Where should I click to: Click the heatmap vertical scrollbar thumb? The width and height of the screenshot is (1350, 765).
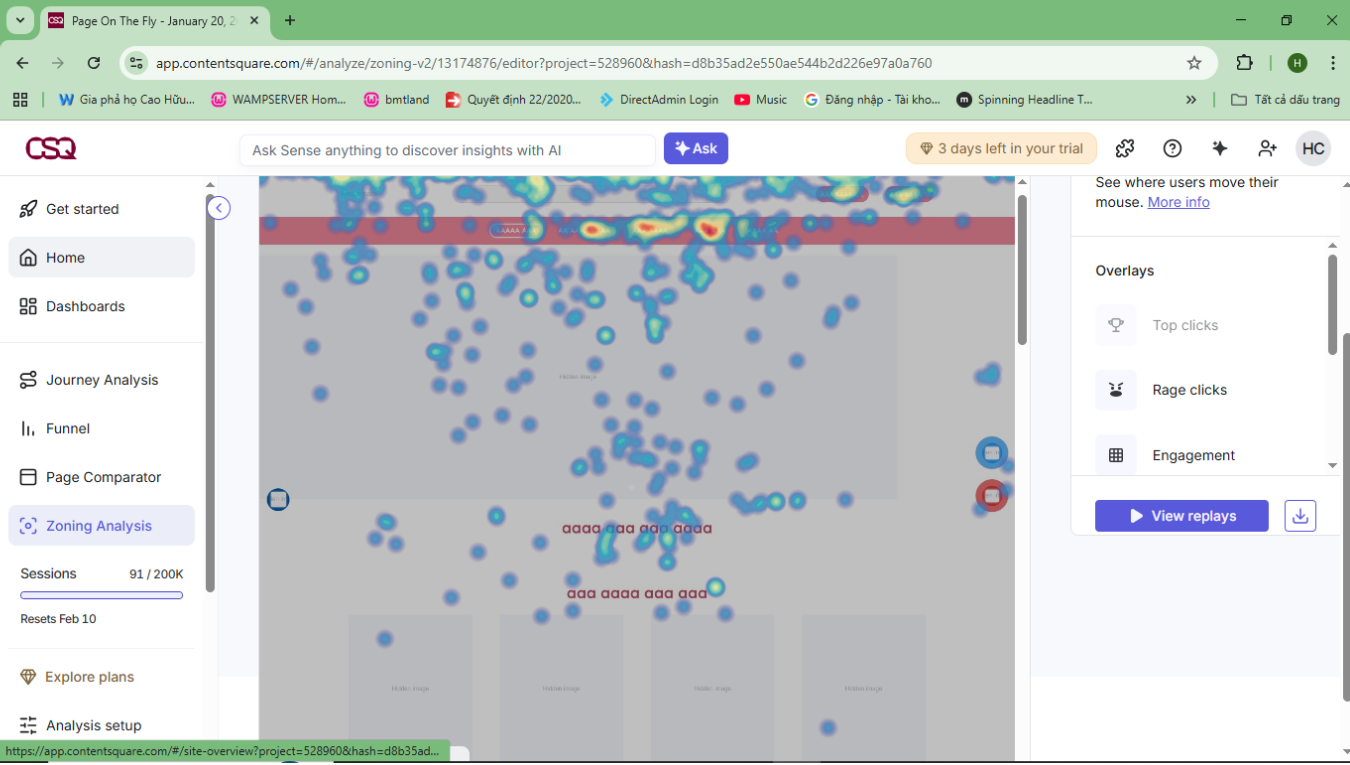click(x=1022, y=270)
